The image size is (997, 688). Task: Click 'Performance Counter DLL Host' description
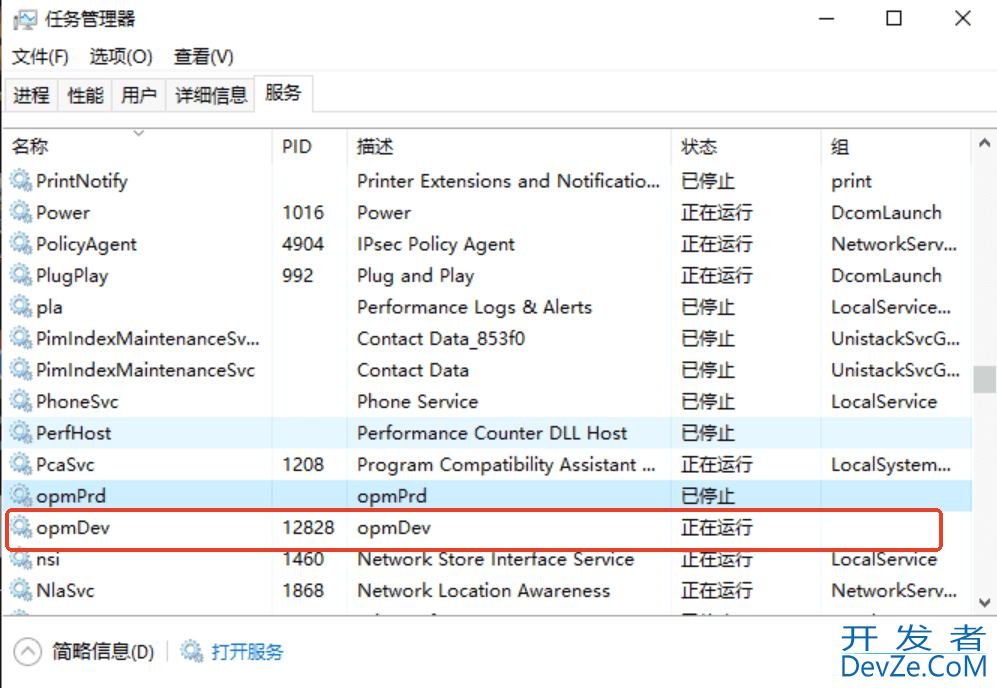tap(492, 433)
